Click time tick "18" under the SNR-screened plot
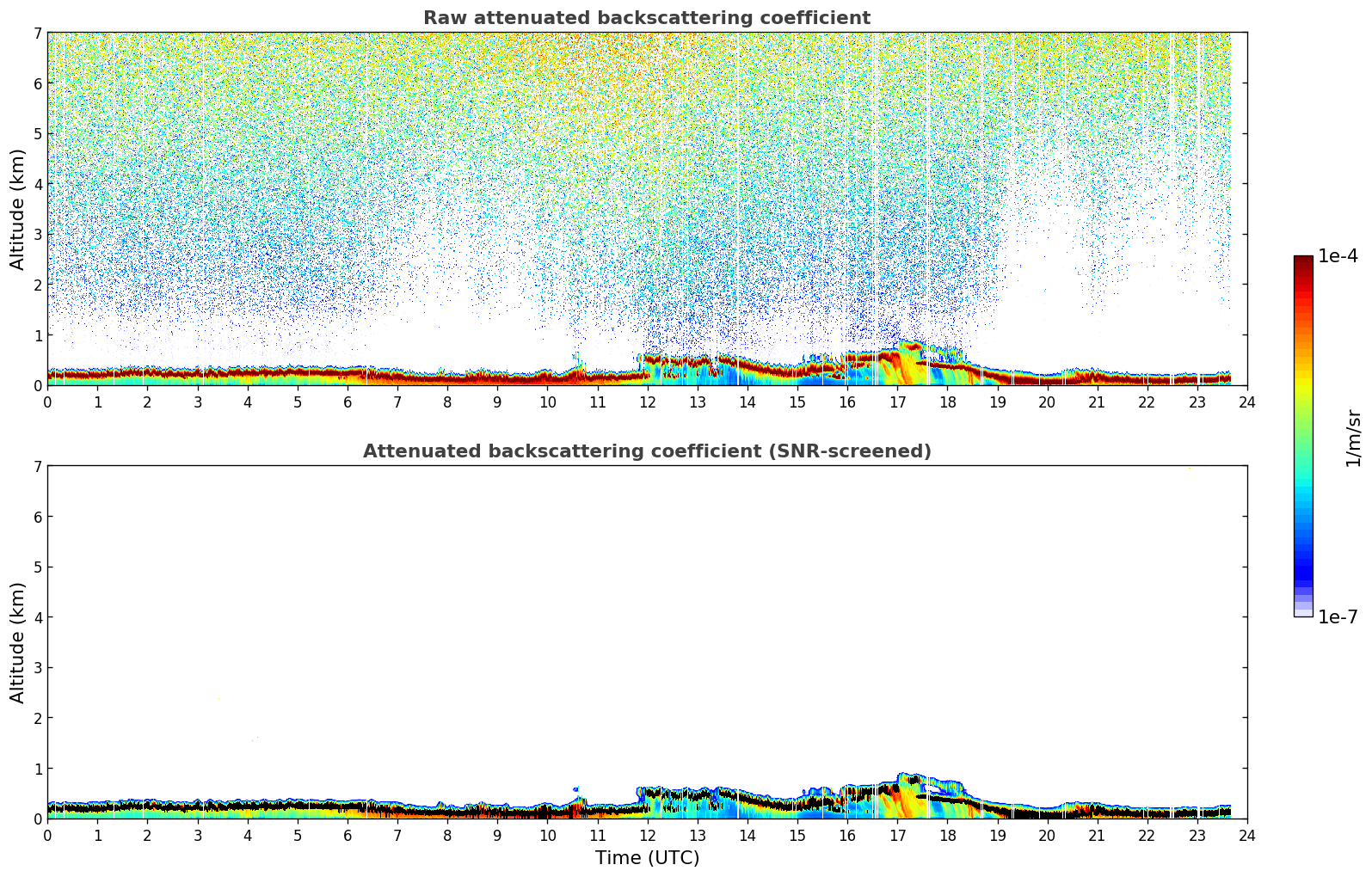Viewport: 1372px width, 877px height. [947, 835]
